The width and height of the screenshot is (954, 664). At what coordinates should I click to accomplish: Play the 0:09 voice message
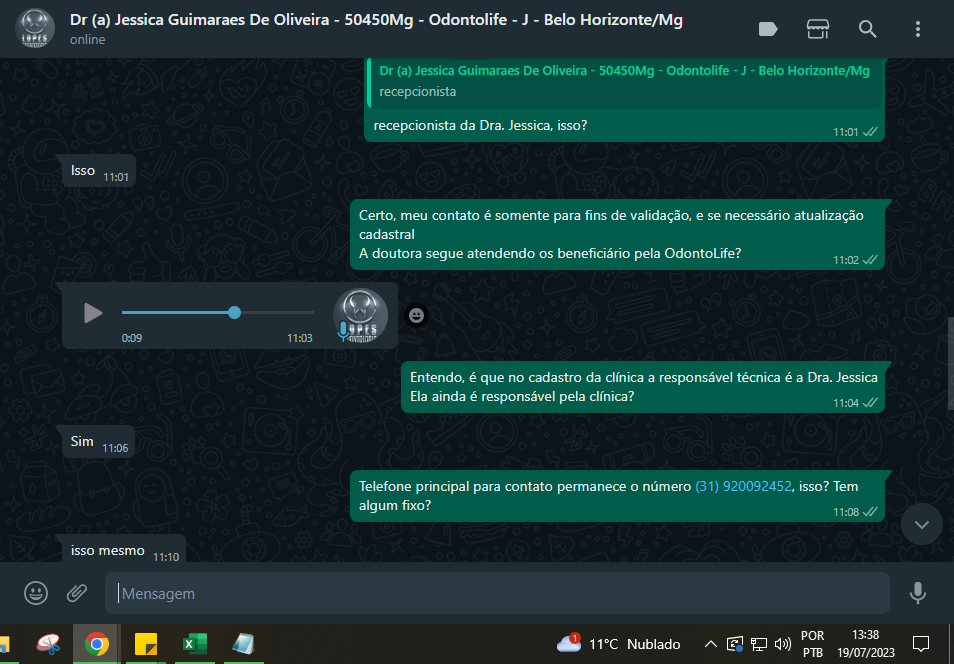coord(92,313)
